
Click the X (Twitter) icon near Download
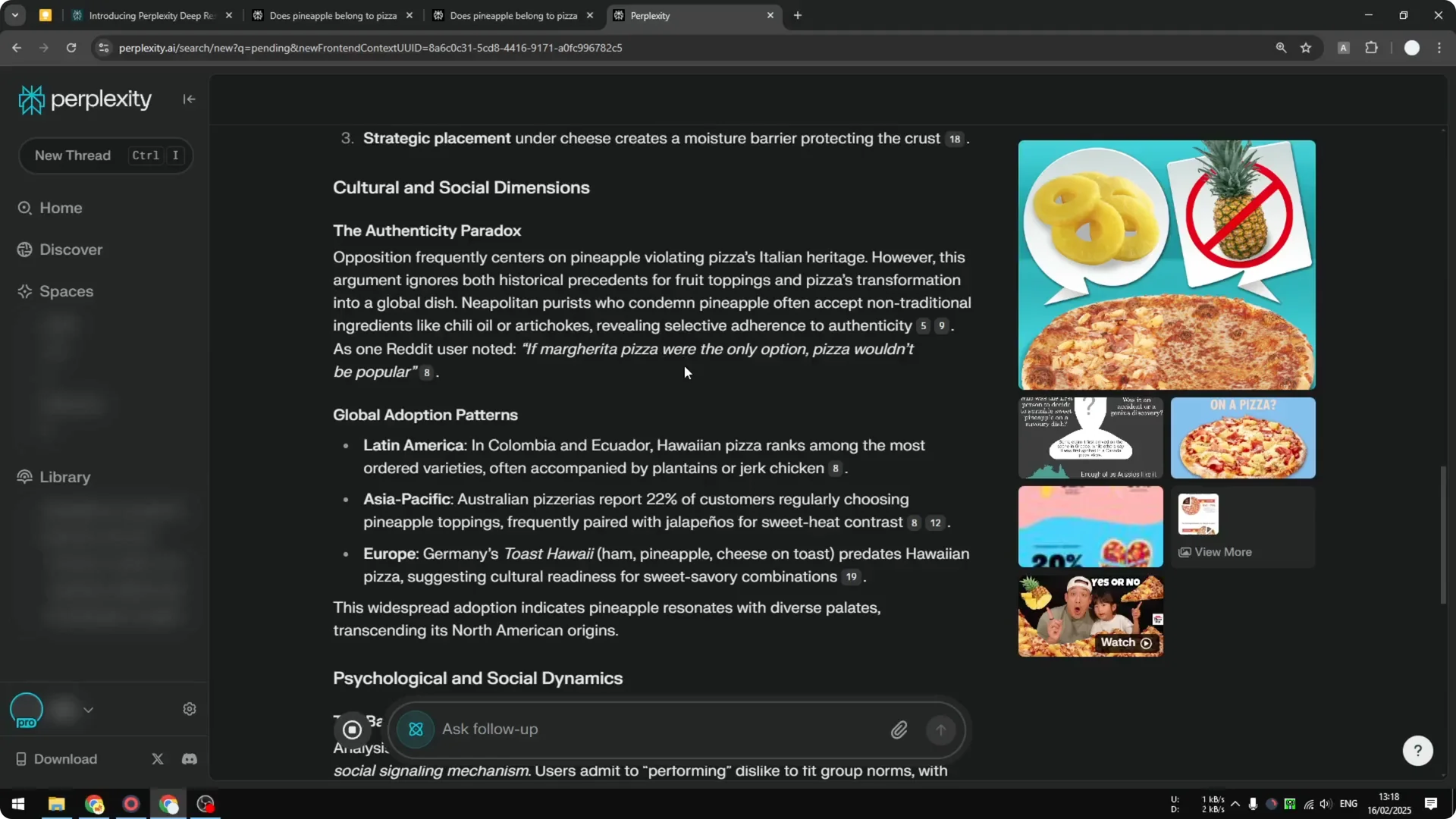point(157,759)
